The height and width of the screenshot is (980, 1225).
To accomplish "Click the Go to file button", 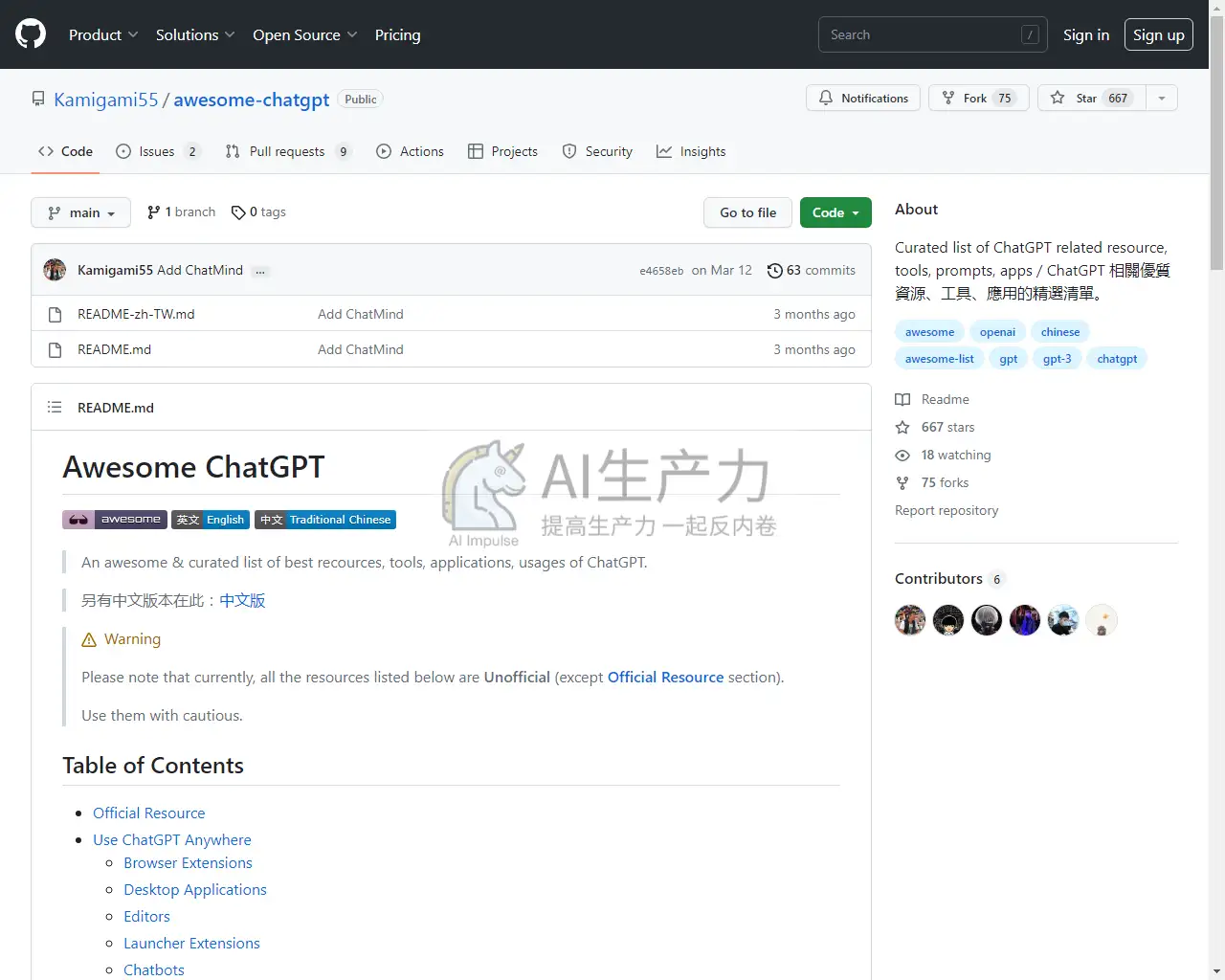I will [x=748, y=212].
